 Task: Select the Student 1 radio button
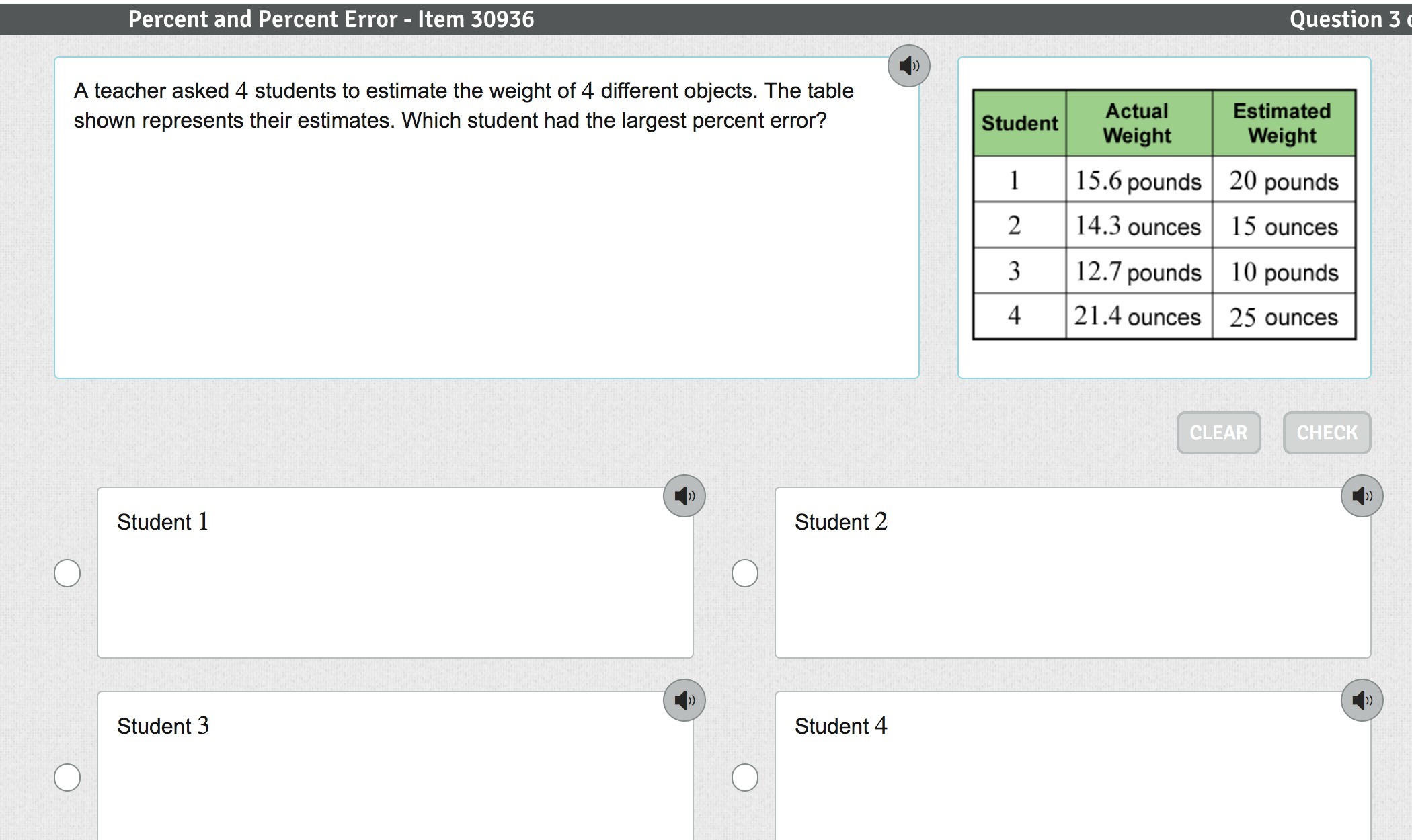67,573
